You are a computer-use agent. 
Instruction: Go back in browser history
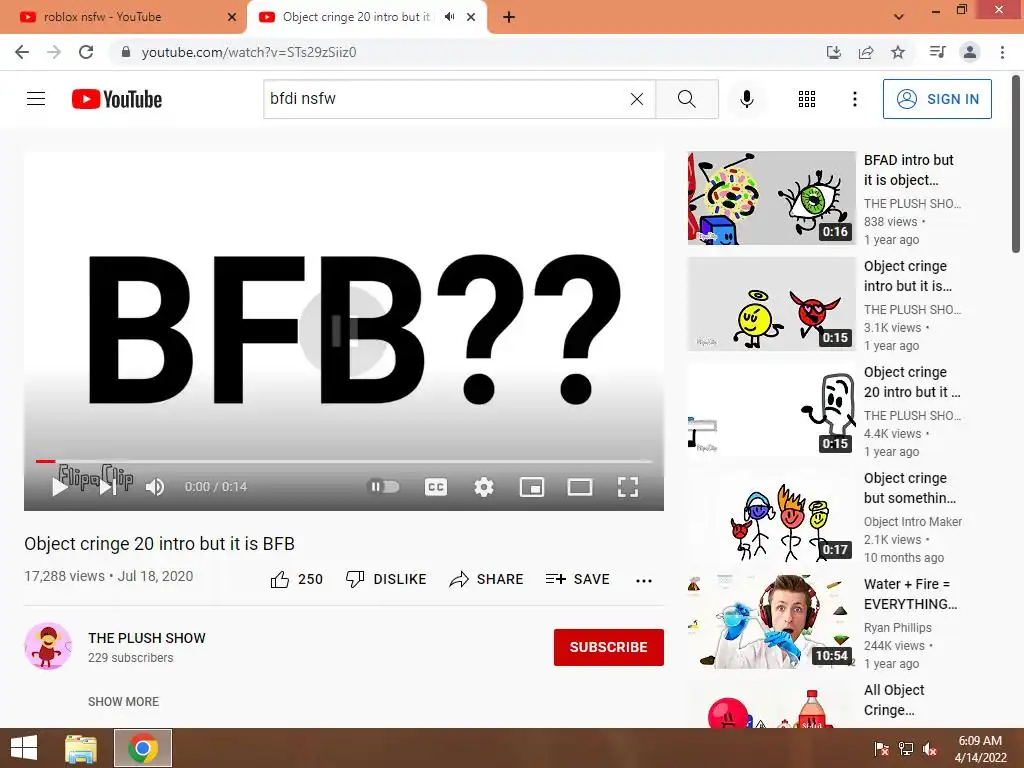[x=22, y=52]
